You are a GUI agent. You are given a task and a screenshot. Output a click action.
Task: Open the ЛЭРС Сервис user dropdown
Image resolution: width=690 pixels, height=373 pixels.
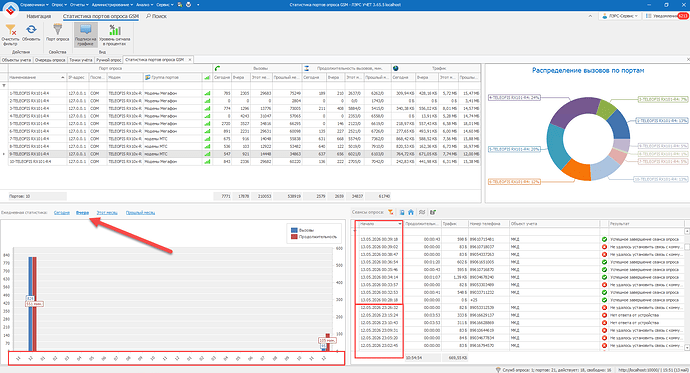click(620, 16)
